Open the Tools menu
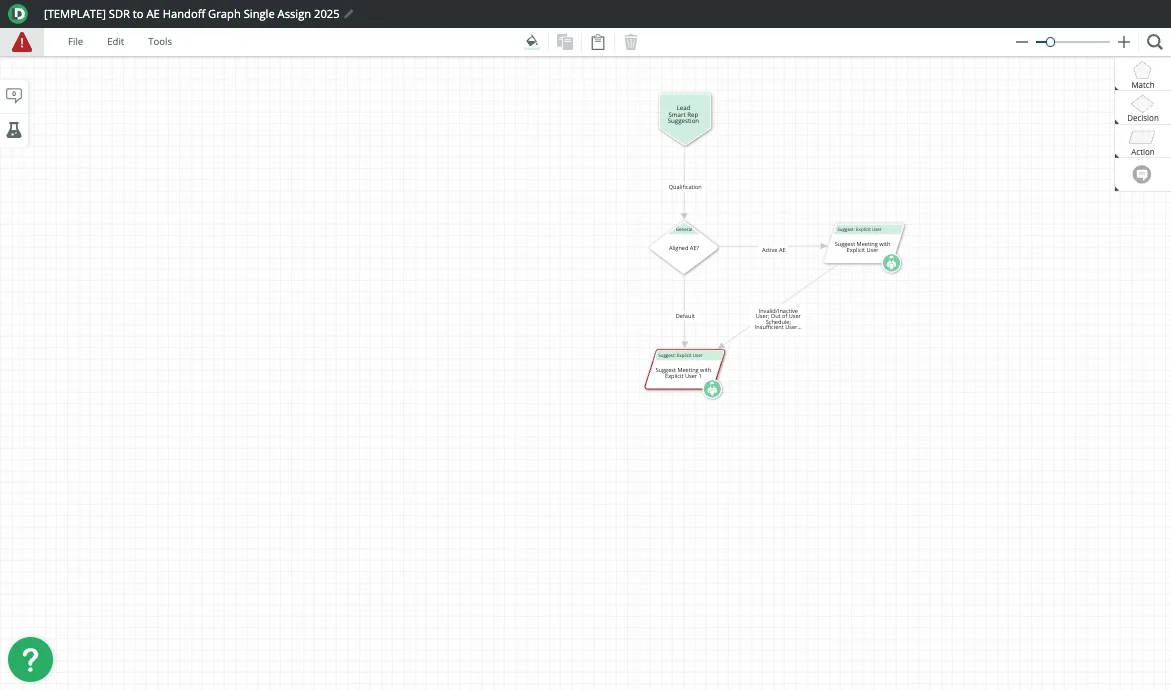This screenshot has width=1171, height=690. [x=160, y=42]
